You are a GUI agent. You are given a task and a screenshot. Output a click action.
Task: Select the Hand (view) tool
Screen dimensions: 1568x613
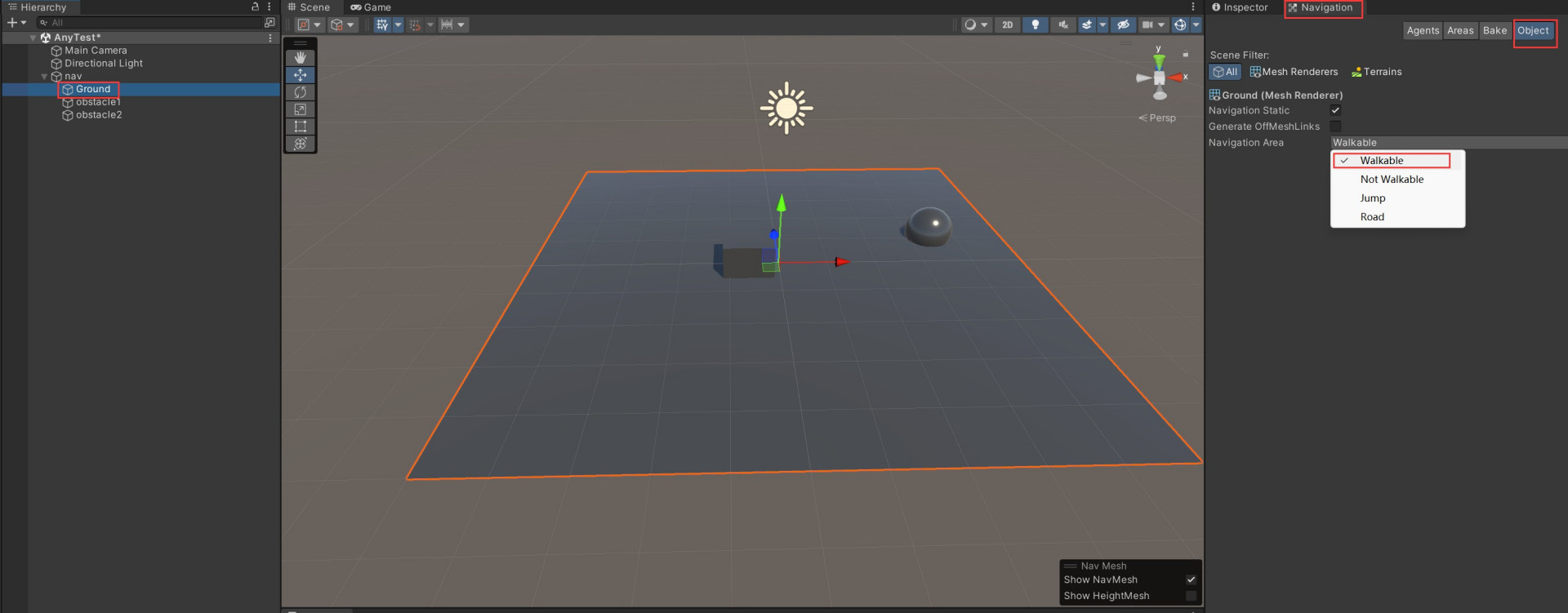click(x=300, y=58)
